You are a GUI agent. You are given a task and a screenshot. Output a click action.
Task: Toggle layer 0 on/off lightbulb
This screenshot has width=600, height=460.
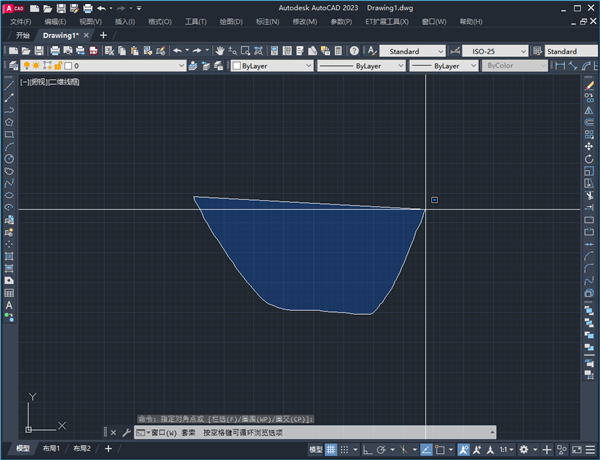(25, 66)
